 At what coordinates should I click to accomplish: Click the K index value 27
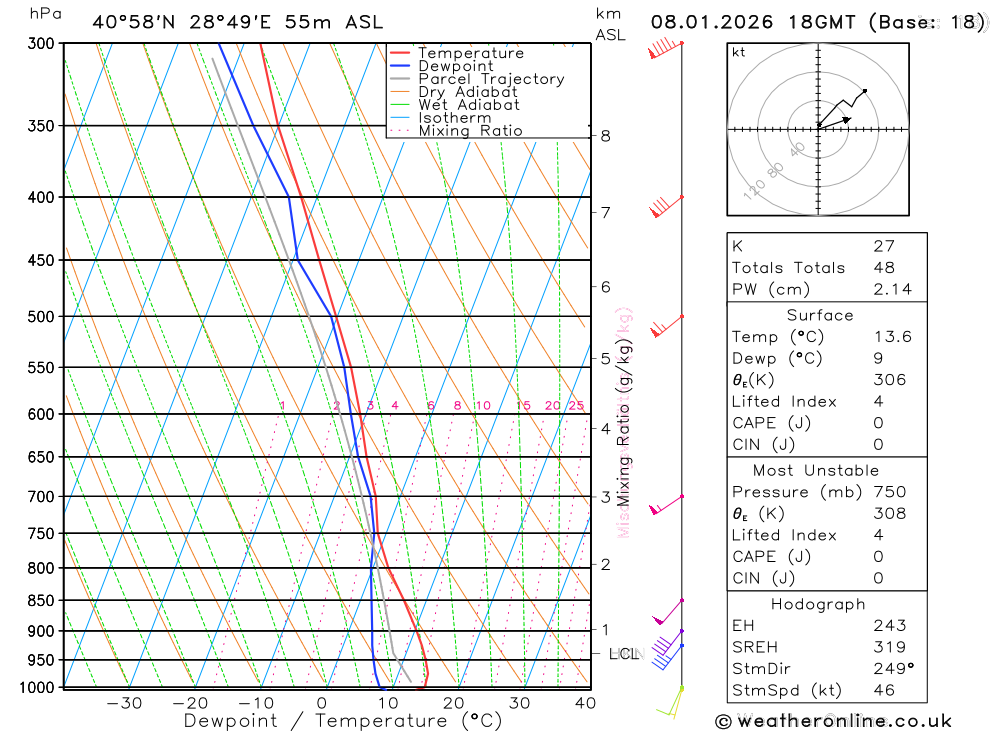pyautogui.click(x=884, y=246)
